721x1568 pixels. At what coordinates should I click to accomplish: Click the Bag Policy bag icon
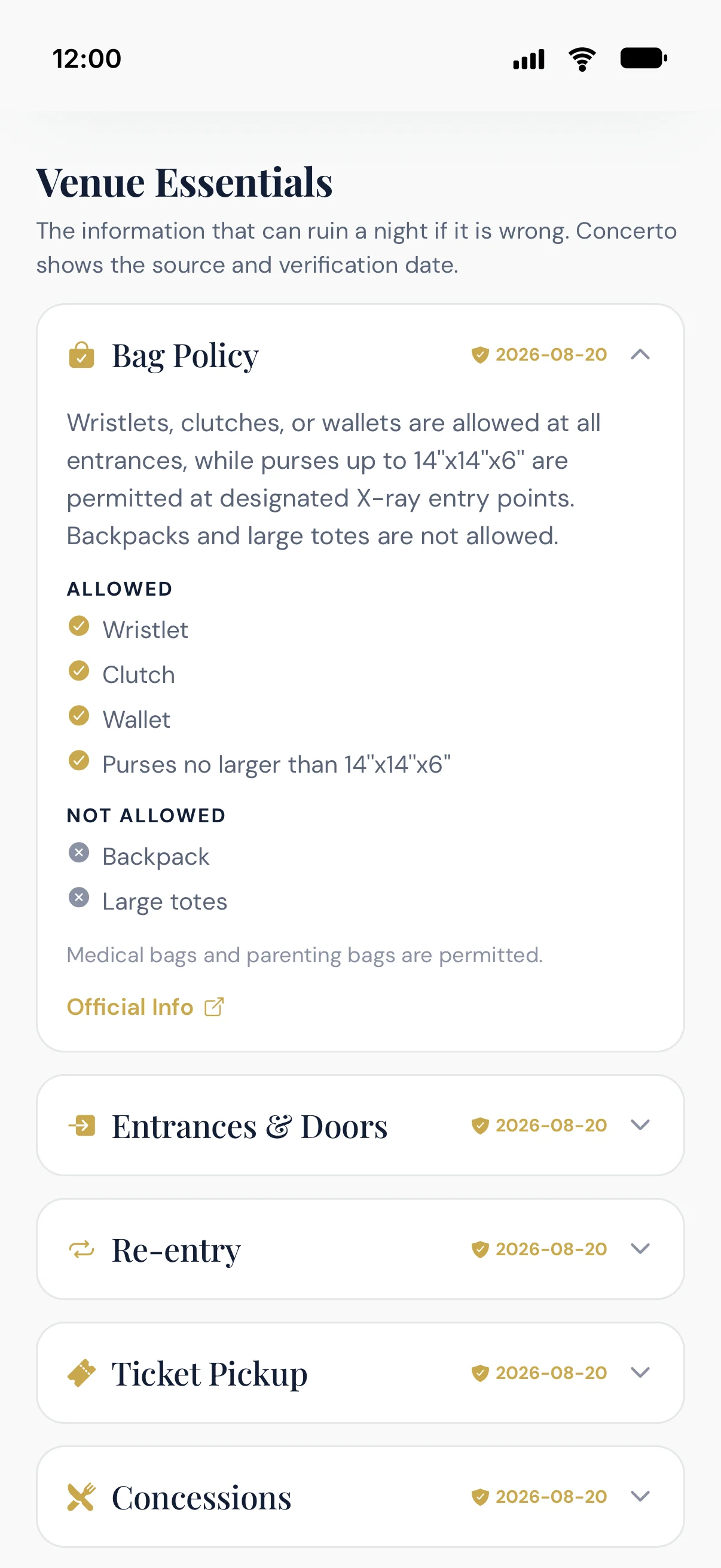click(x=81, y=355)
